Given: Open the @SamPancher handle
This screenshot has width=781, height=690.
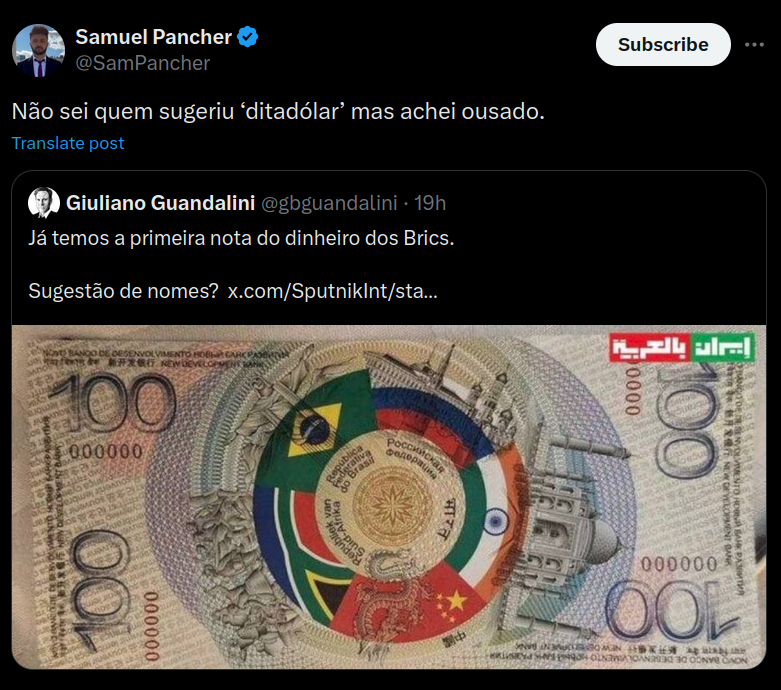Looking at the screenshot, I should tap(142, 63).
